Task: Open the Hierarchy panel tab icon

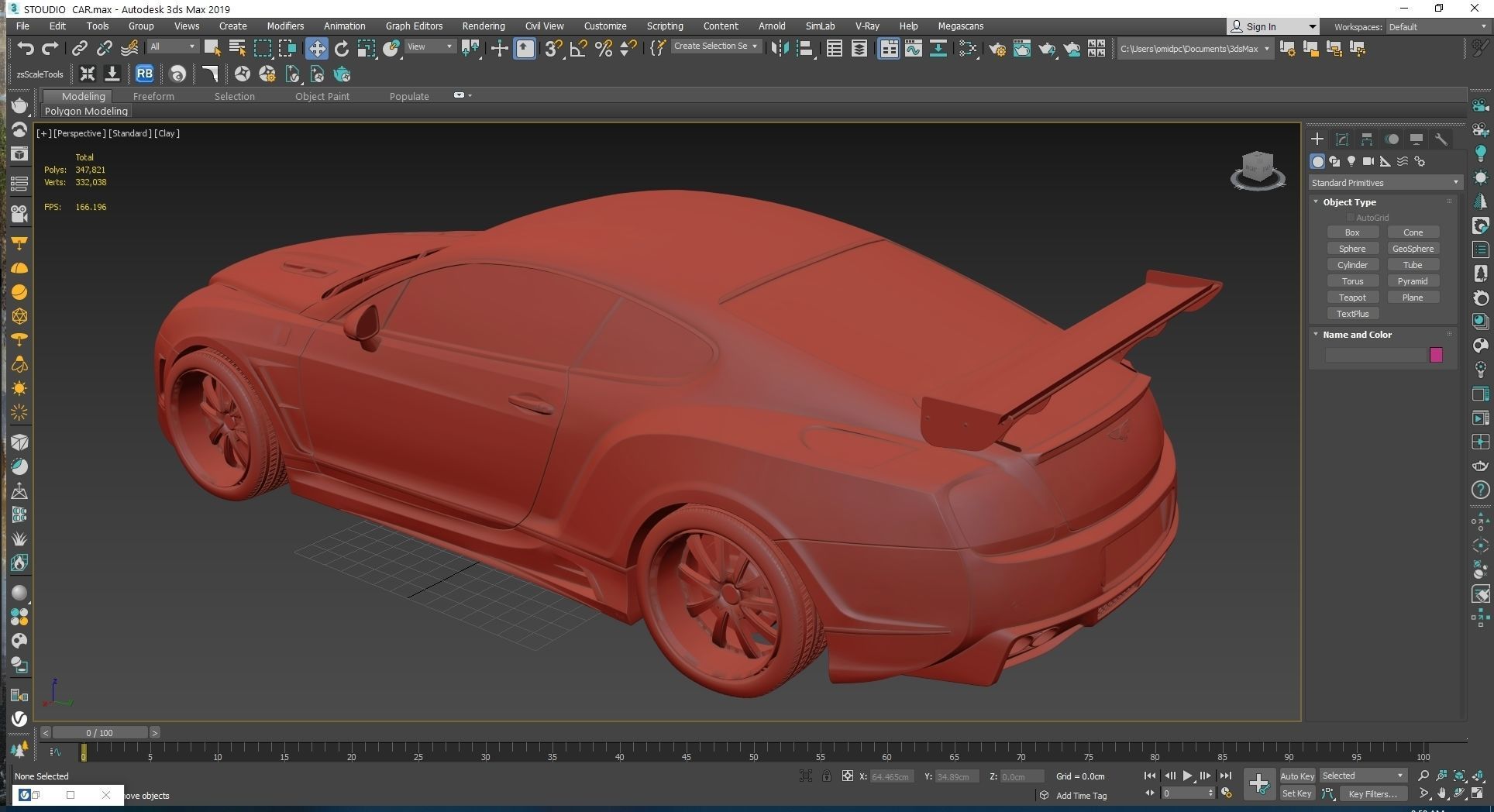Action: tap(1367, 139)
